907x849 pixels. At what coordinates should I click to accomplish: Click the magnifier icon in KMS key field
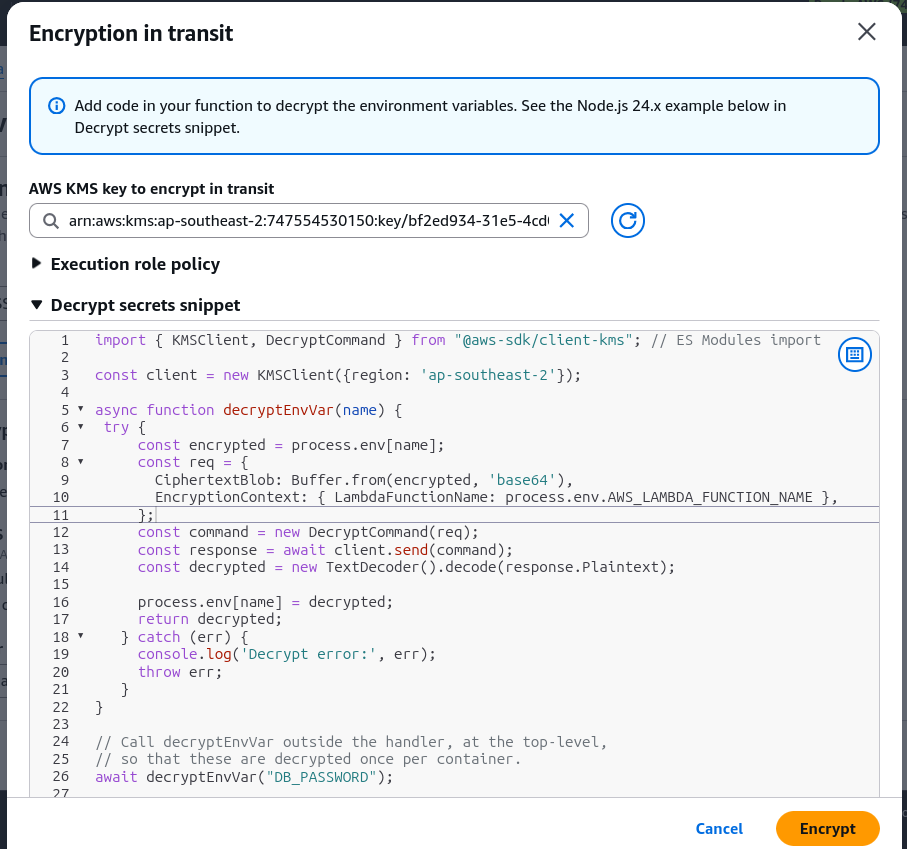click(x=51, y=221)
